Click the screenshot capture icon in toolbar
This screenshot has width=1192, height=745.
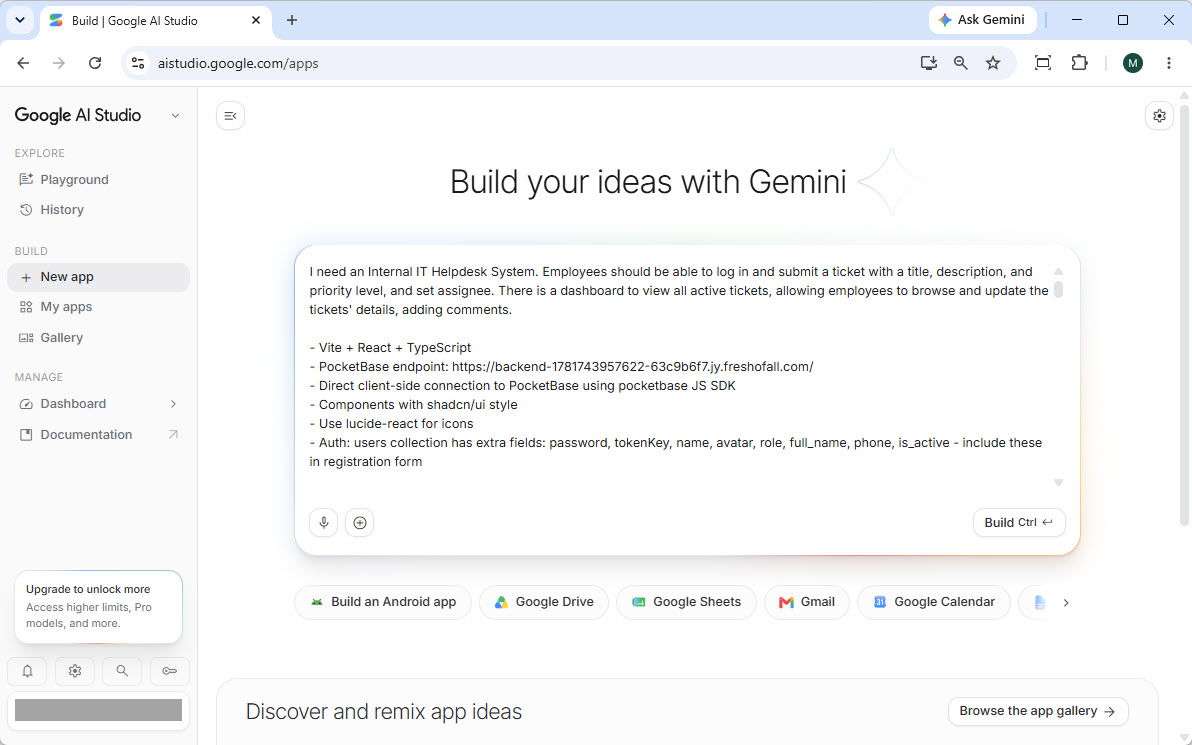coord(1043,63)
